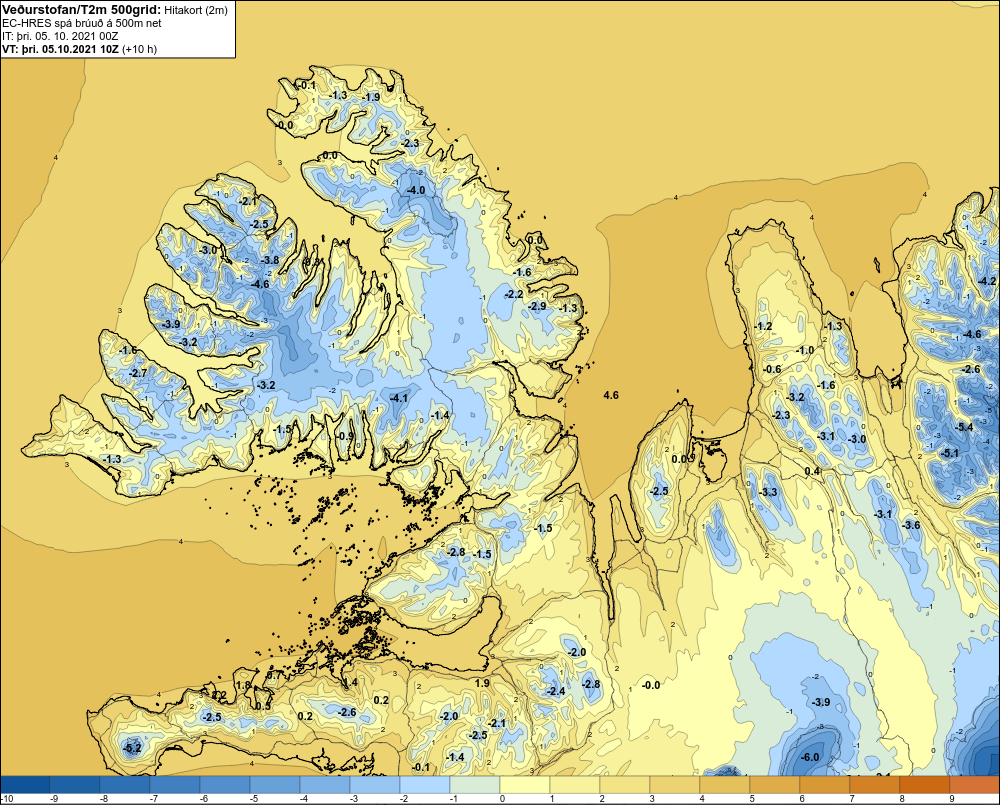Viewport: 1000px width, 805px height.
Task: Click the legend swatch between -3 and -2
Action: pos(375,784)
